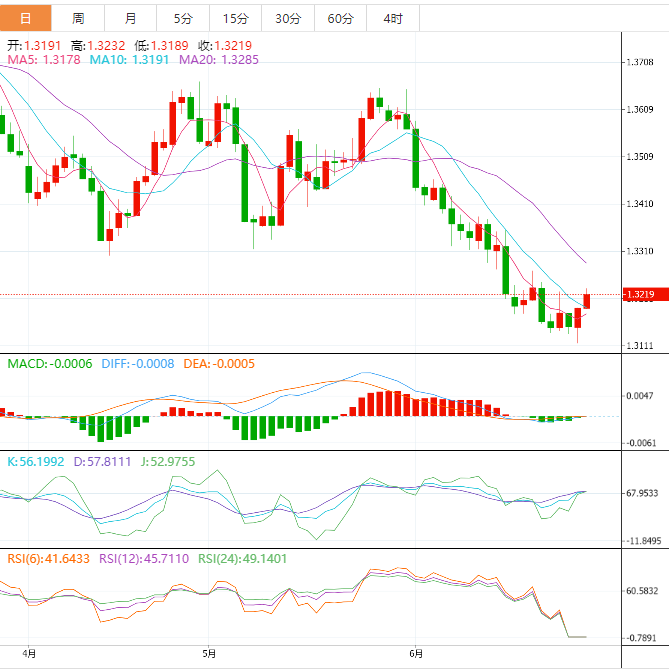Switch to the 5分 chart tab

point(183,18)
